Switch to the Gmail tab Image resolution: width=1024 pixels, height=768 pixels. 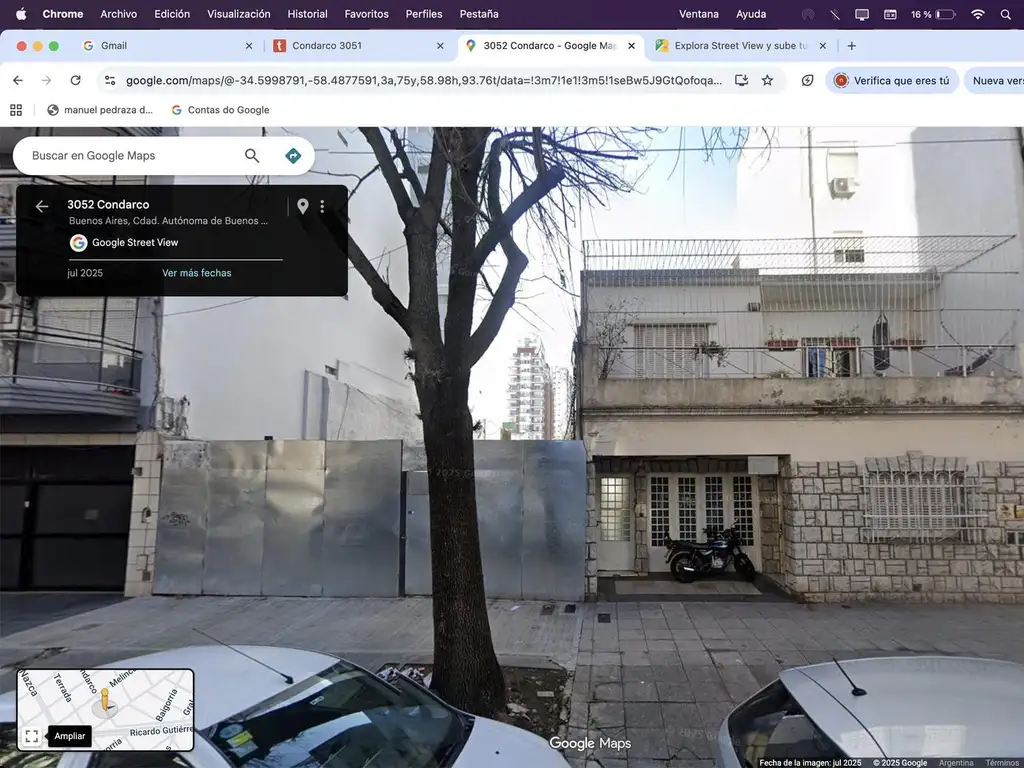tap(160, 45)
